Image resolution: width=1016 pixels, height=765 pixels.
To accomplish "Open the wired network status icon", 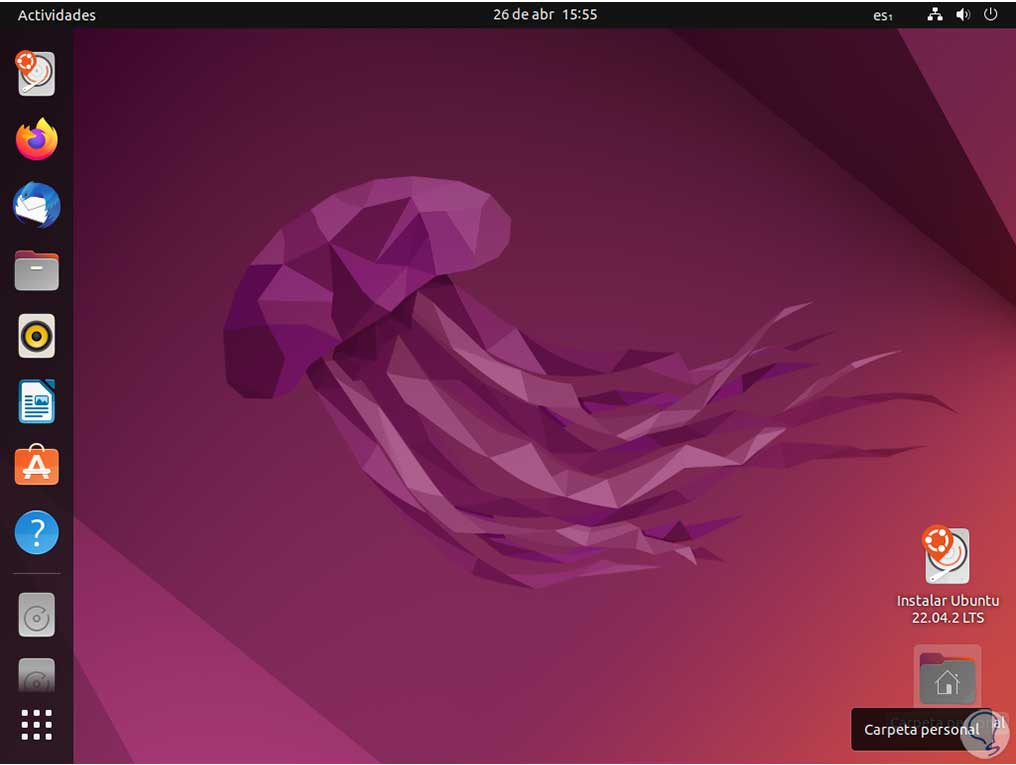I will click(934, 14).
